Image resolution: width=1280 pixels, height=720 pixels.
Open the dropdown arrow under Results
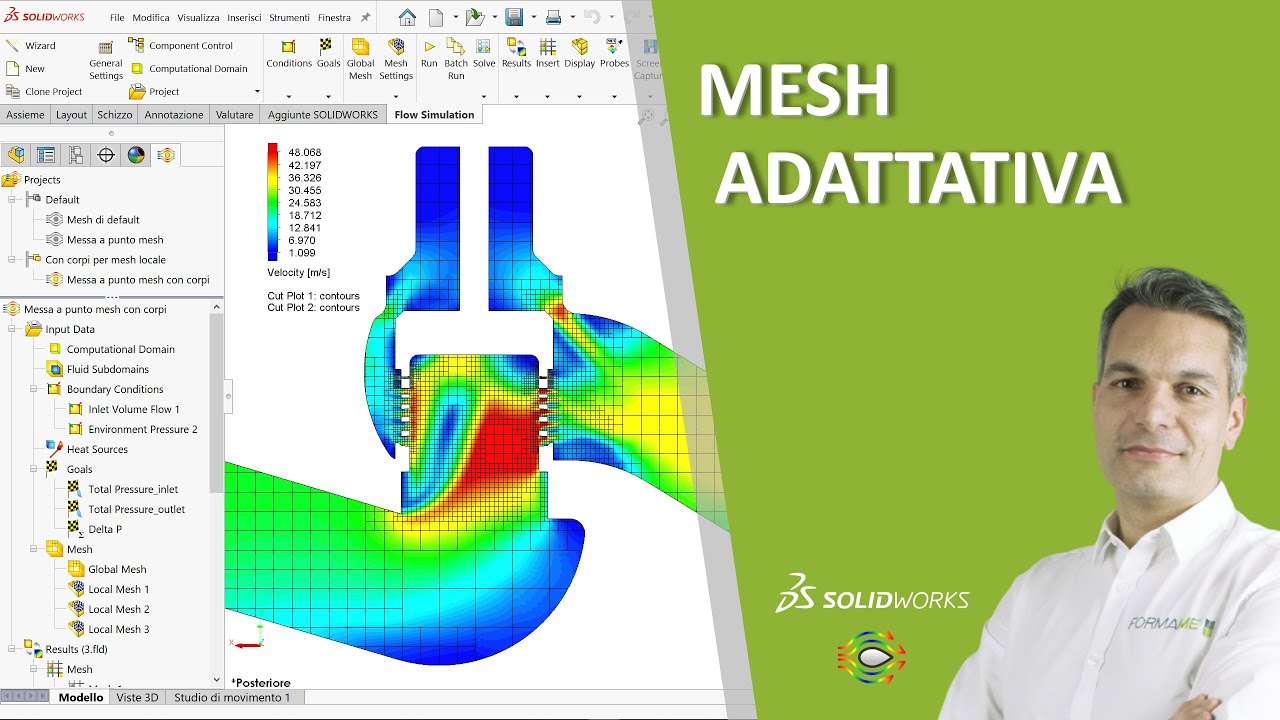pyautogui.click(x=516, y=97)
